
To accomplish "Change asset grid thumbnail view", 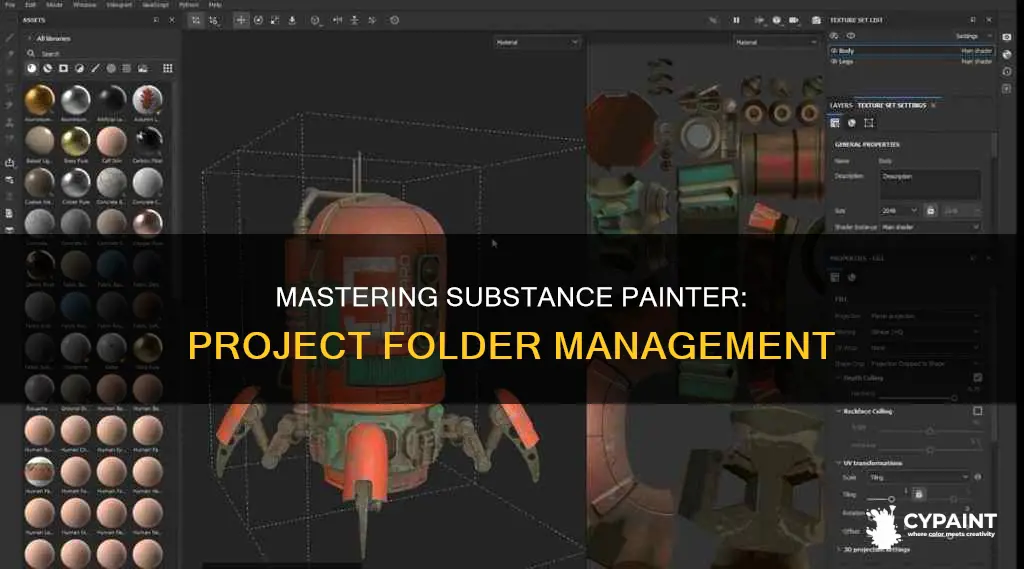I will [168, 68].
